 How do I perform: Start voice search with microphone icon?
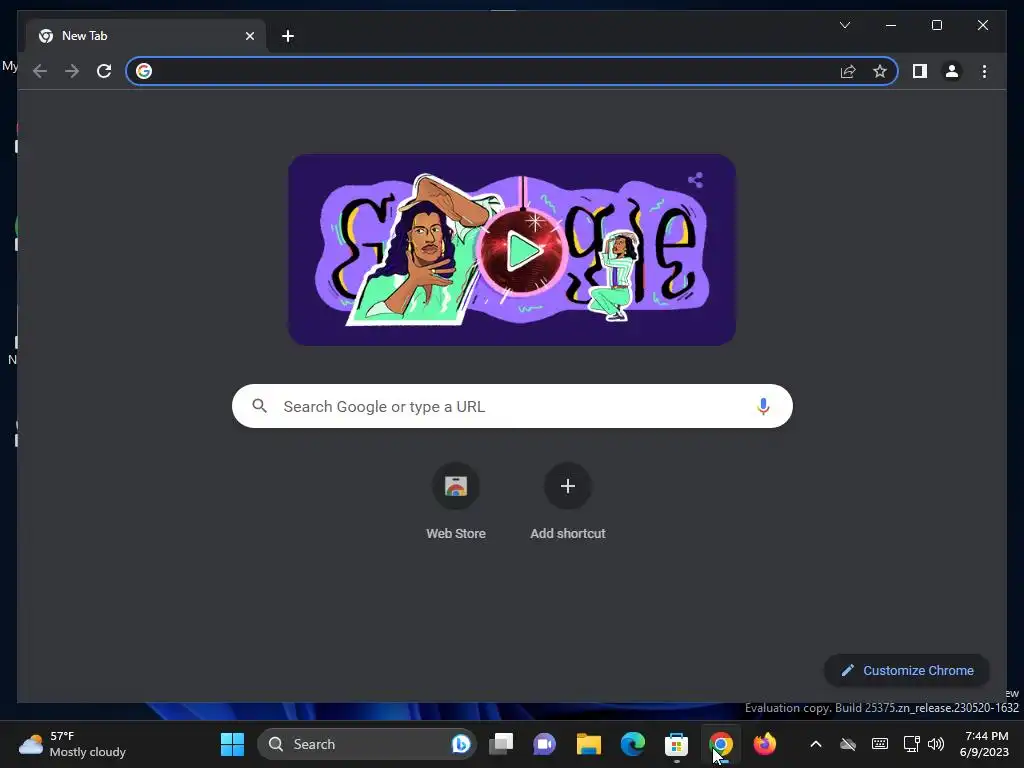(x=762, y=406)
